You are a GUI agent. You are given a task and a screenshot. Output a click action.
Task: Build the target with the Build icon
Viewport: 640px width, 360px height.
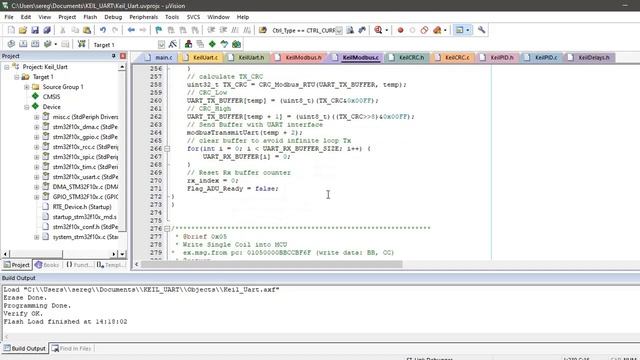[23, 44]
